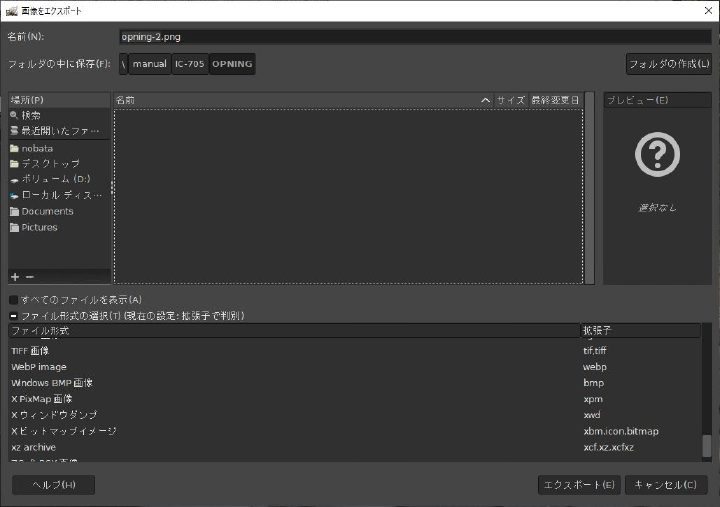Click the file name input field
The width and height of the screenshot is (720, 507).
coord(414,36)
